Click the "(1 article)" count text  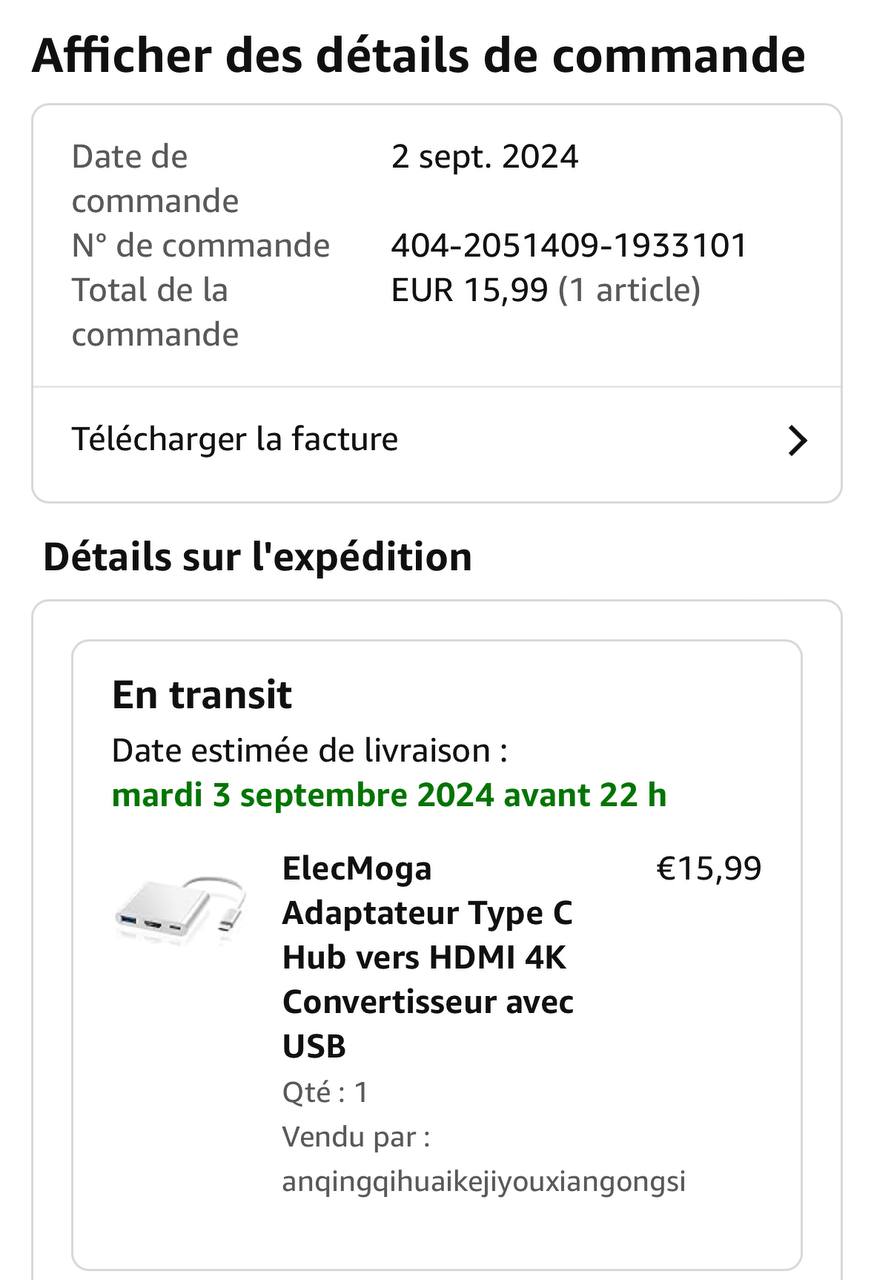(x=629, y=290)
